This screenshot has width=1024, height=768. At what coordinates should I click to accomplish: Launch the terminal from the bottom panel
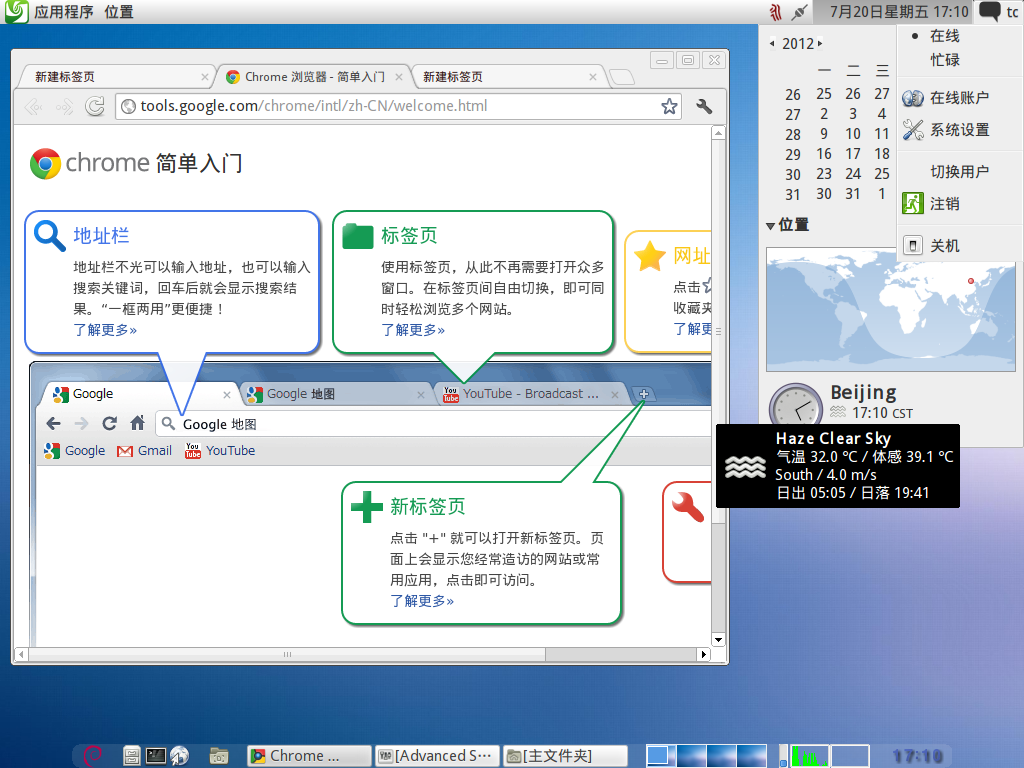[x=155, y=756]
